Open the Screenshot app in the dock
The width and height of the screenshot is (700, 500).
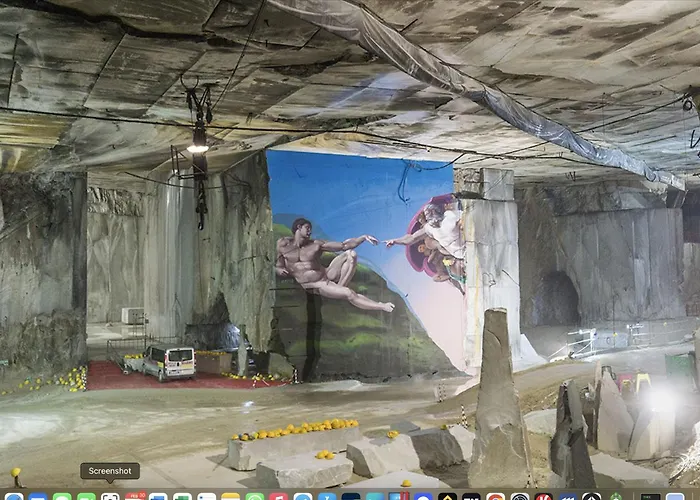pos(110,497)
